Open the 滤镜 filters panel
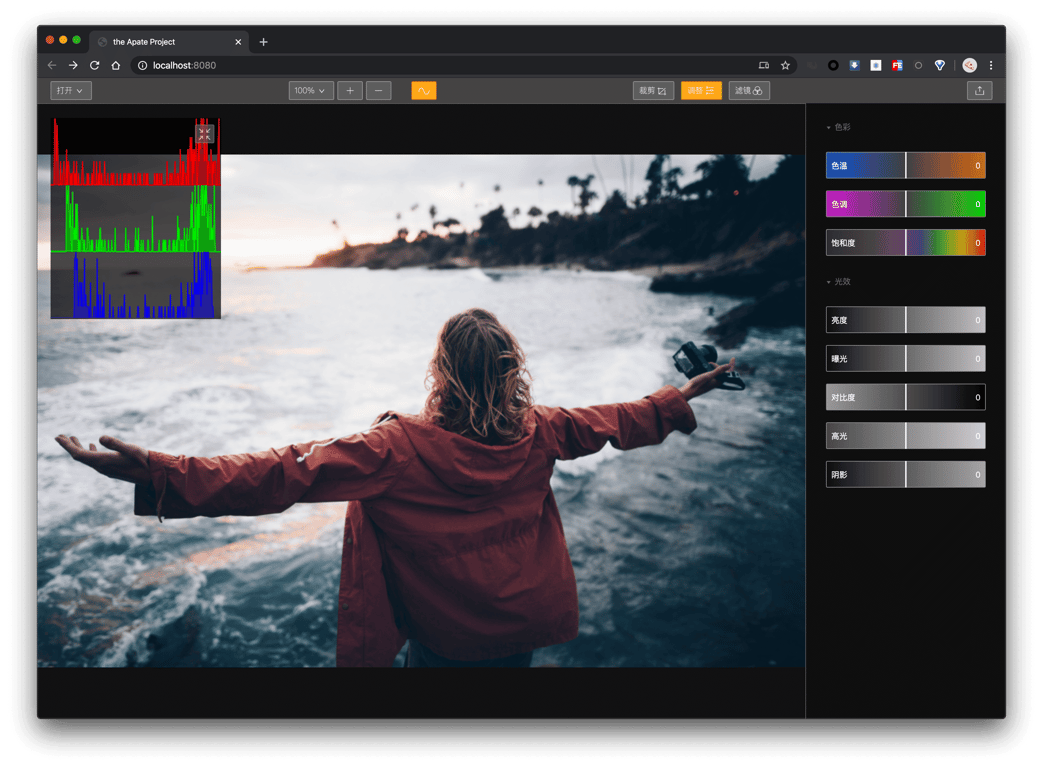 click(x=749, y=91)
